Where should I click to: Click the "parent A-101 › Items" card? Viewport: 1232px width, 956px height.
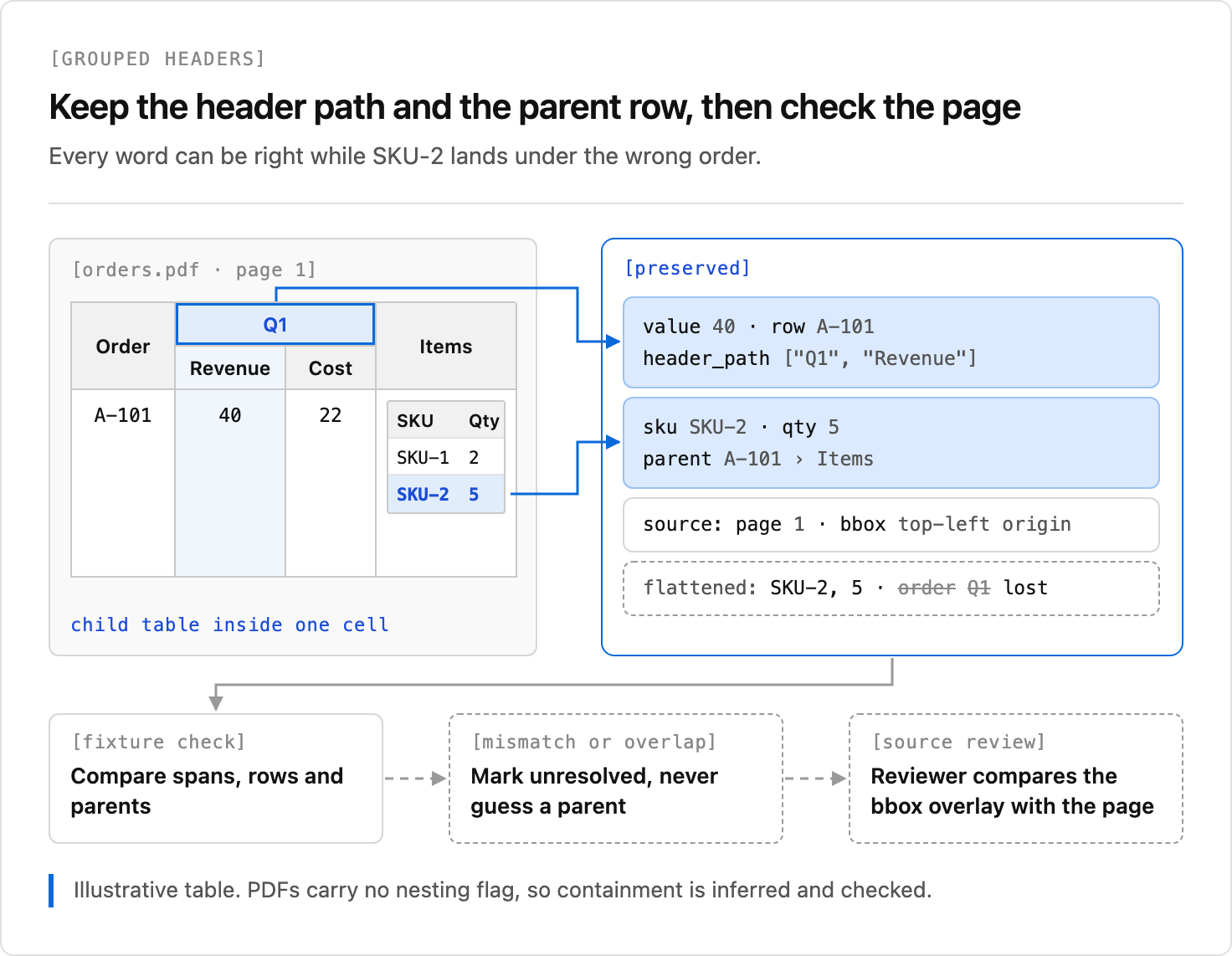[x=891, y=443]
